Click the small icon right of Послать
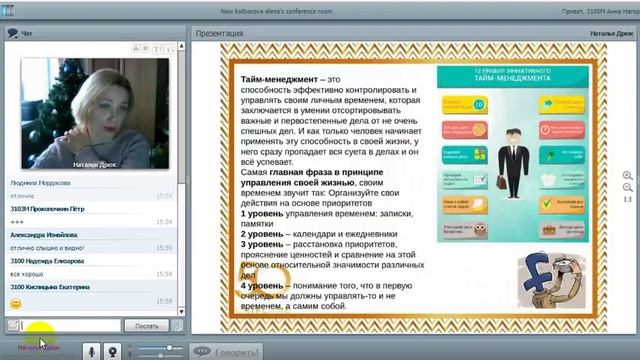 178,325
